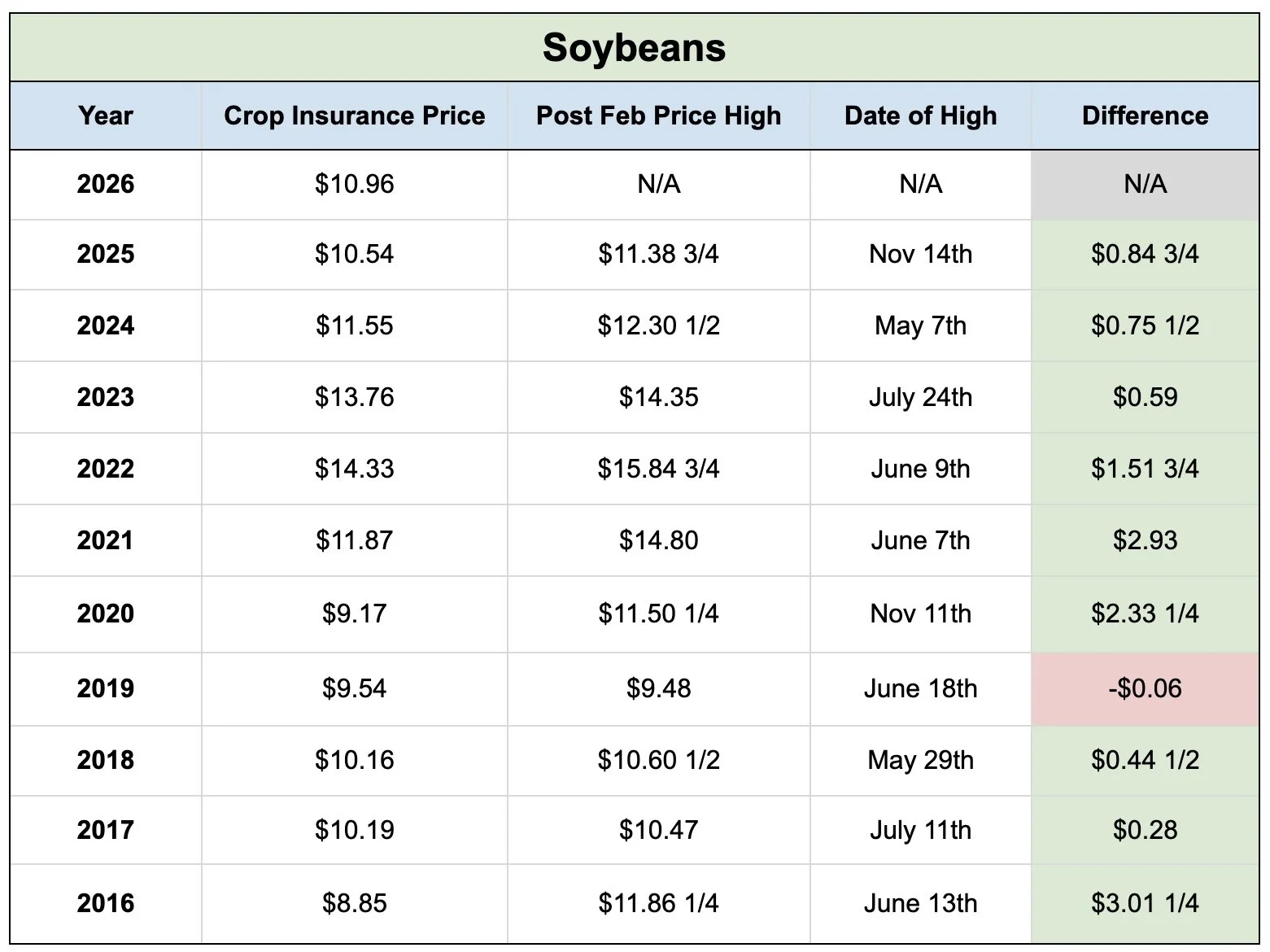Image resolution: width=1270 pixels, height=952 pixels.
Task: Select the Difference column header
Action: coord(1145,116)
